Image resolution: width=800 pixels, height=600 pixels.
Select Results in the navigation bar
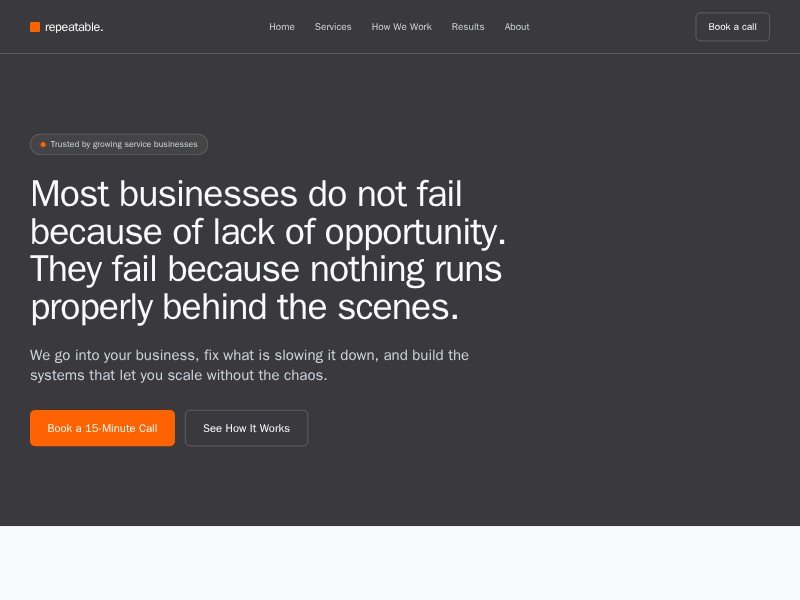click(468, 27)
